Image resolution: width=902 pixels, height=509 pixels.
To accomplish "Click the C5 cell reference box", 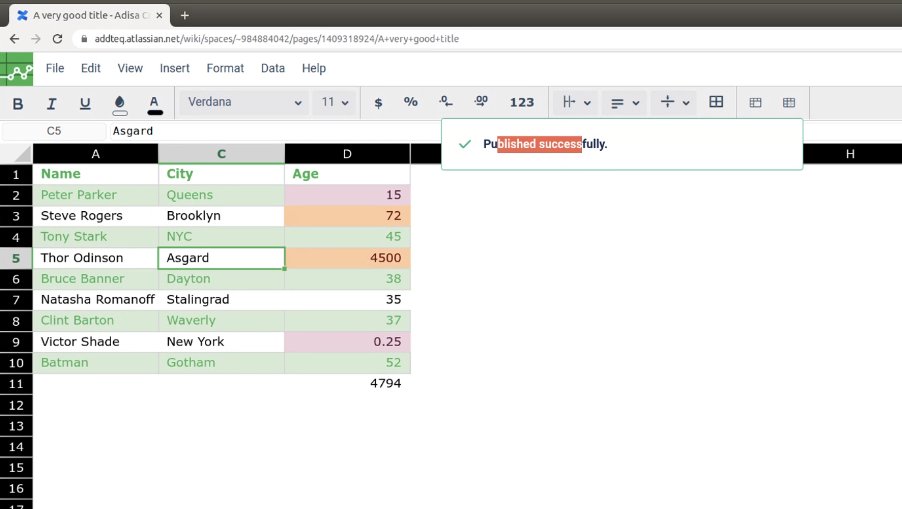I will pos(54,131).
